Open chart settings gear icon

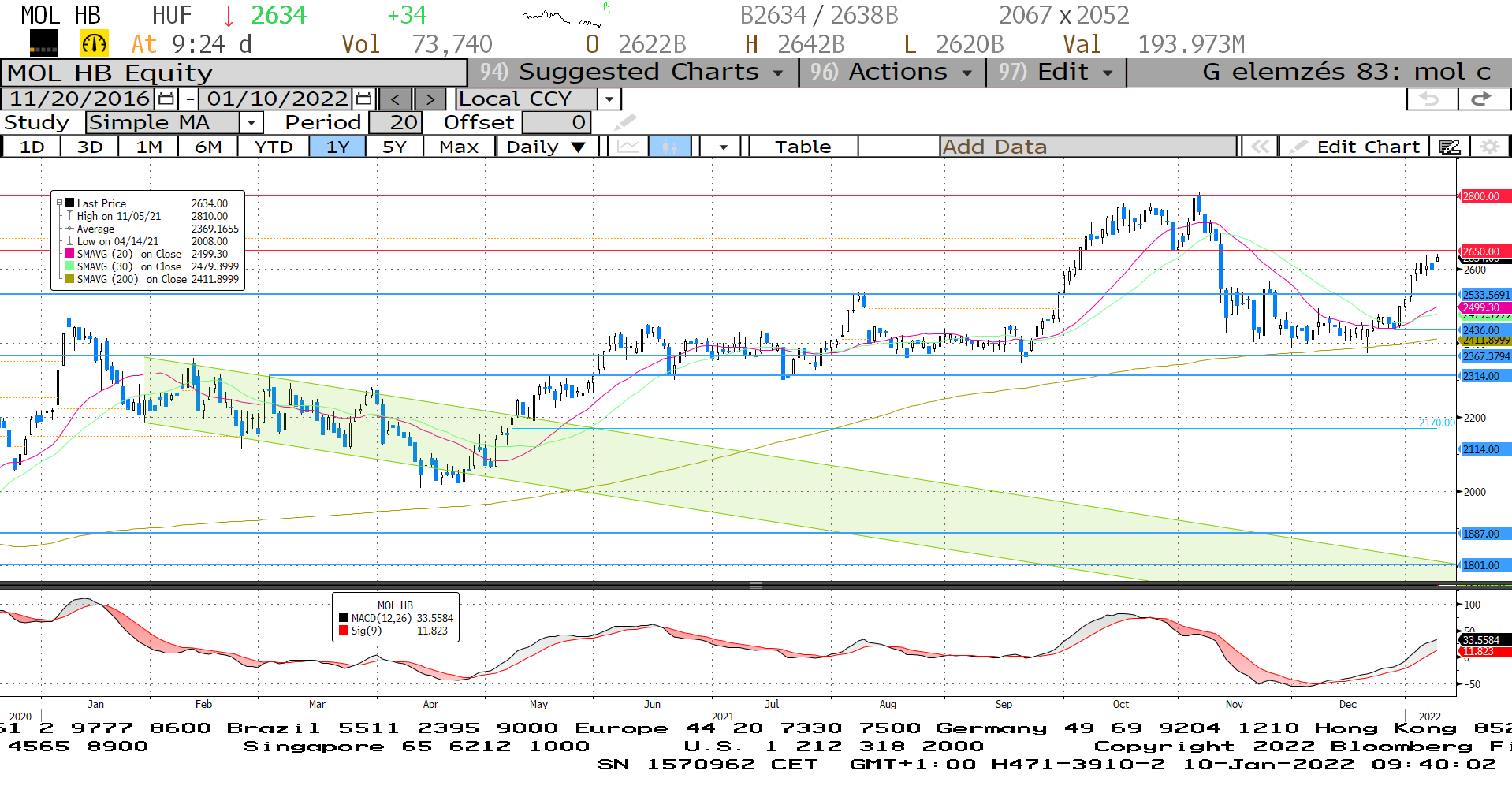[x=1489, y=147]
